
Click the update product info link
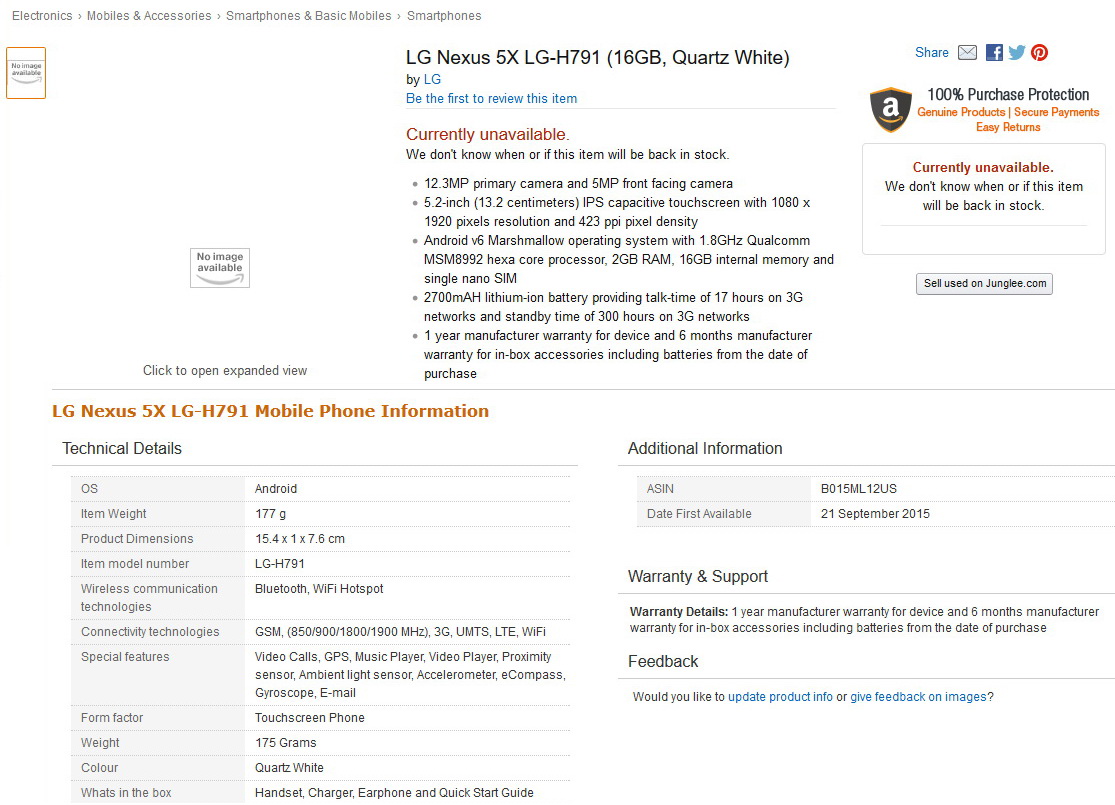pyautogui.click(x=780, y=697)
